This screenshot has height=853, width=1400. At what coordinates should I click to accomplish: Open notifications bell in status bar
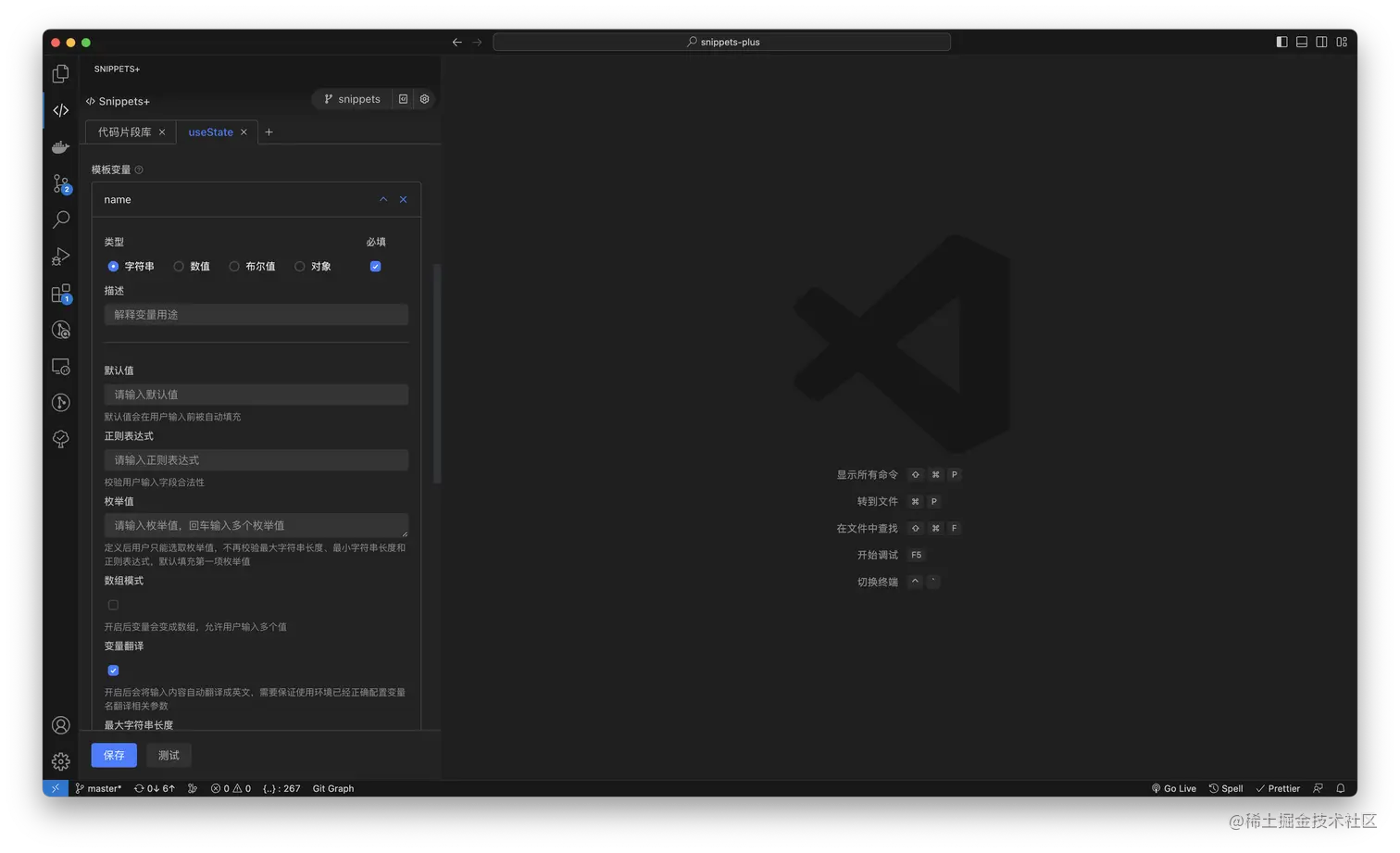point(1340,788)
